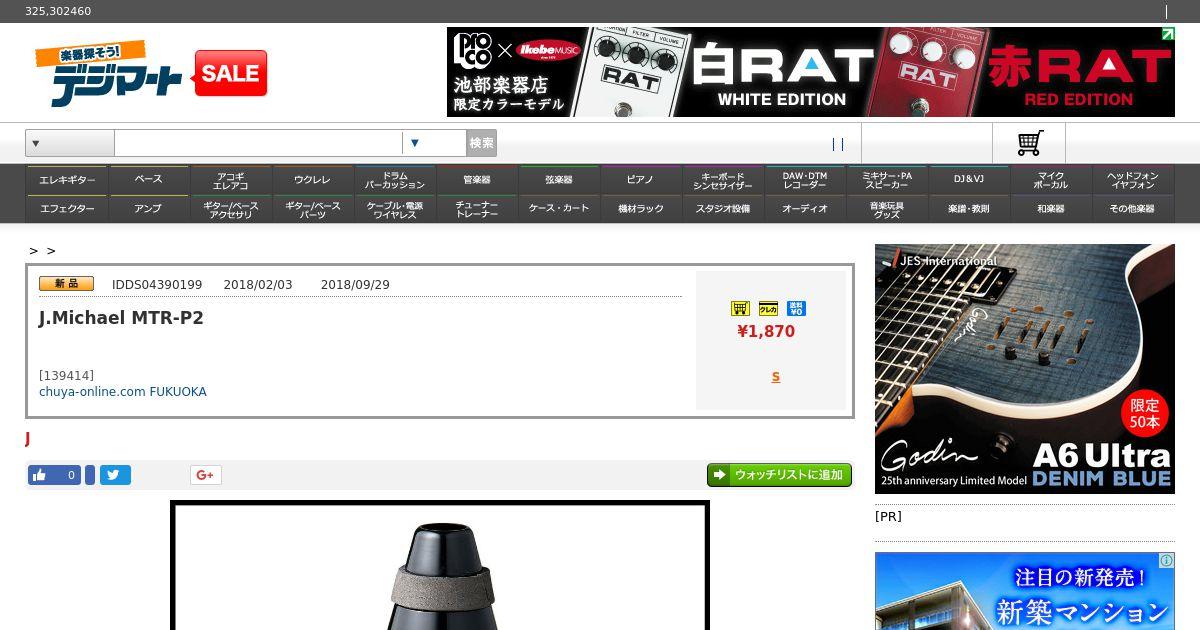Click the orange 新品 condition badge
Viewport: 1200px width, 630px height.
(66, 284)
